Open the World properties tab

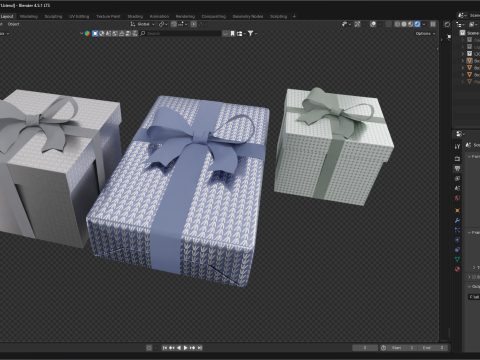click(x=457, y=198)
